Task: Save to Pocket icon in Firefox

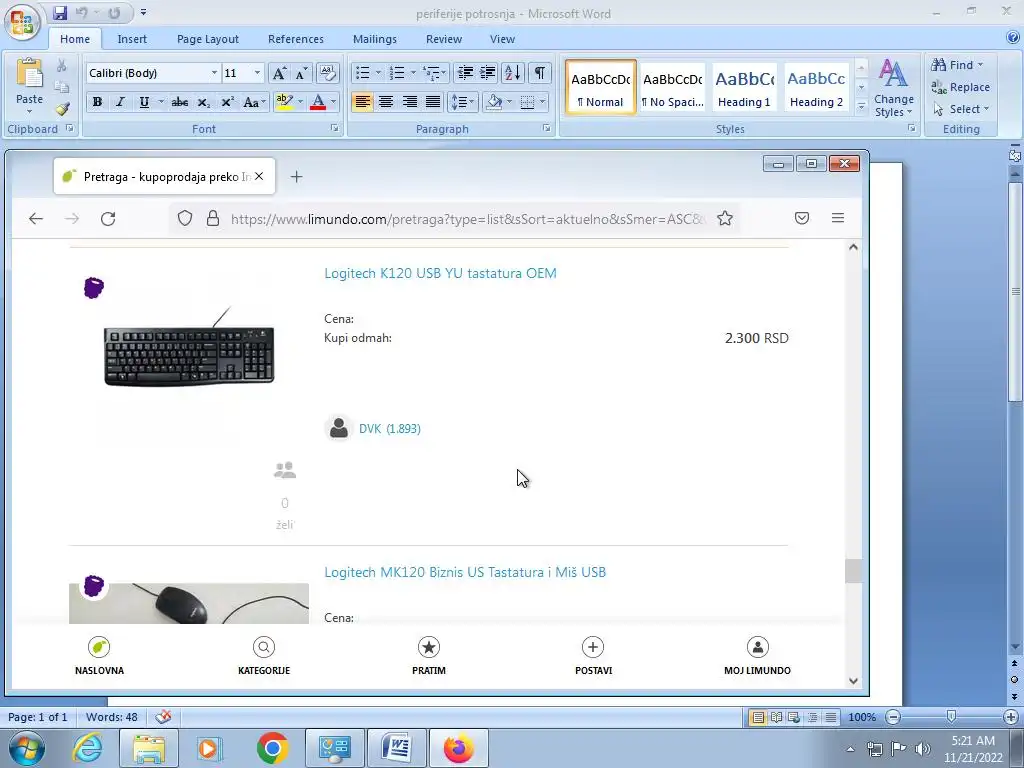Action: [x=802, y=218]
